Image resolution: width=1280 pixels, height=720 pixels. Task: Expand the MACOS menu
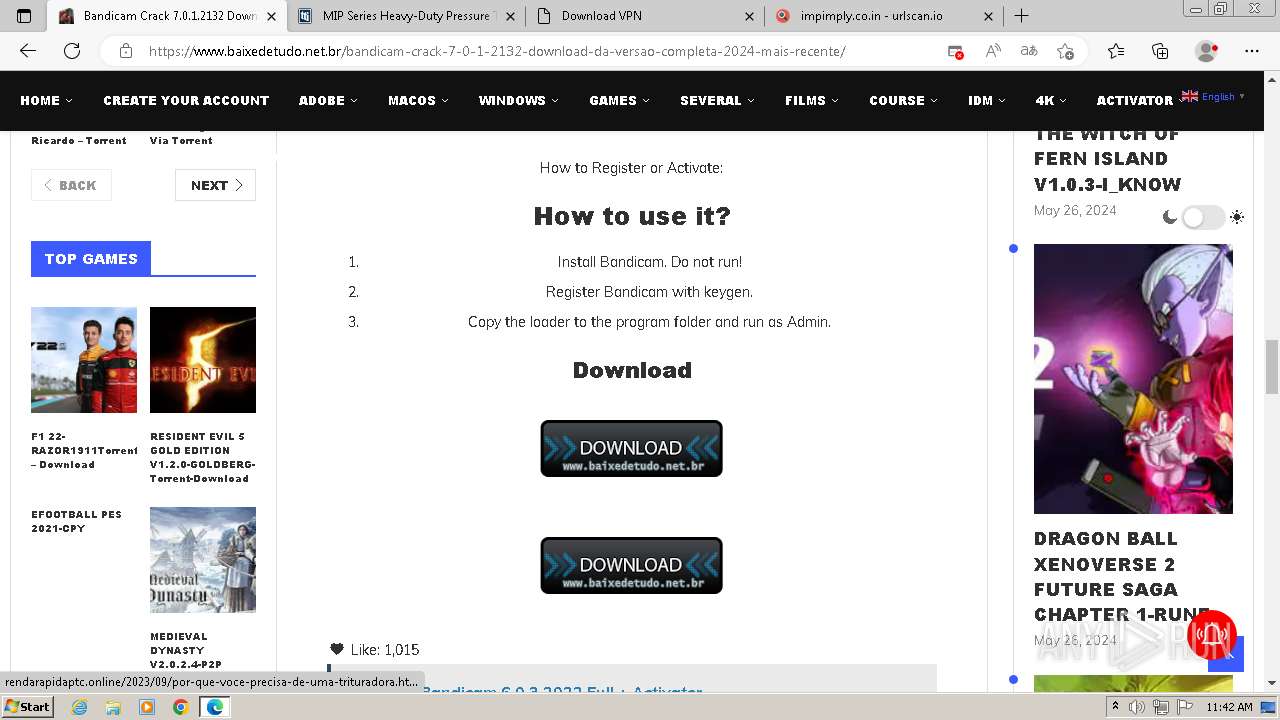(x=418, y=100)
